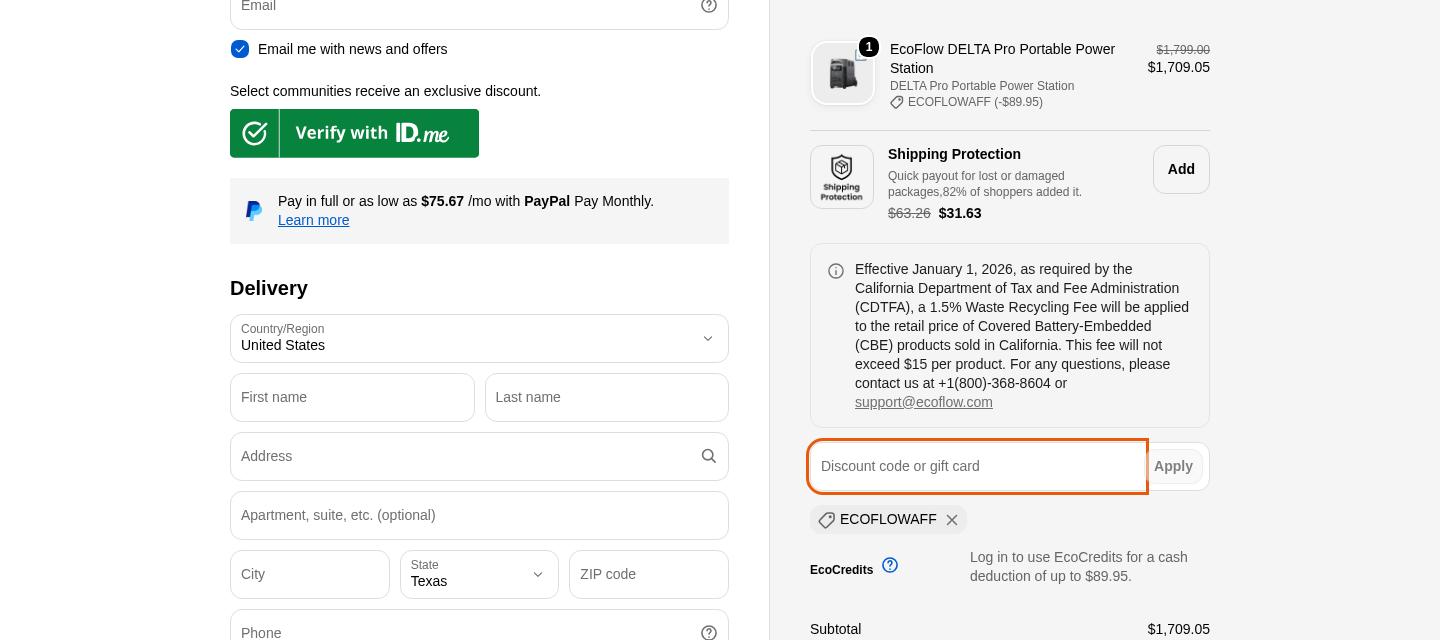Click the Address search magnifier icon
The width and height of the screenshot is (1440, 640).
[709, 456]
